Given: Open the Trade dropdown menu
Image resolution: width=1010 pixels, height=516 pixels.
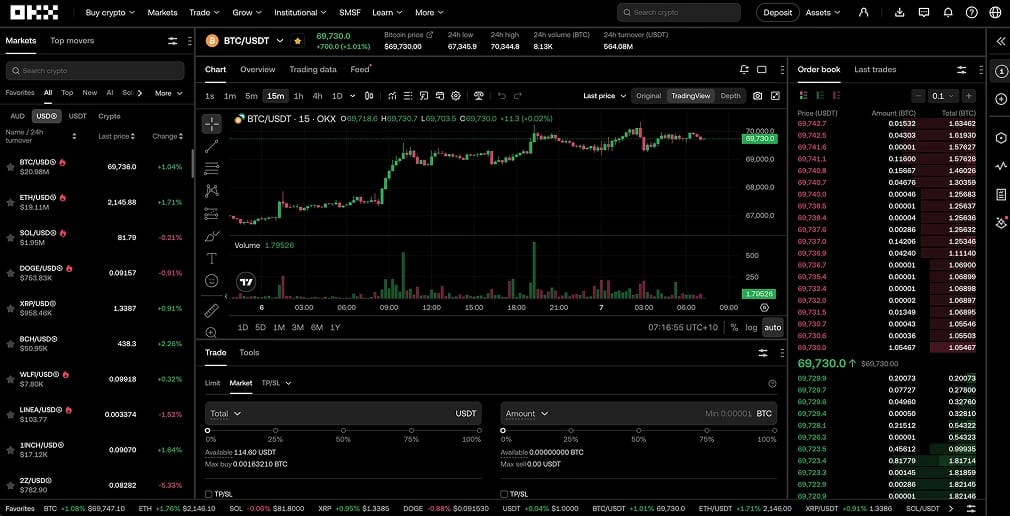Looking at the screenshot, I should tap(204, 12).
